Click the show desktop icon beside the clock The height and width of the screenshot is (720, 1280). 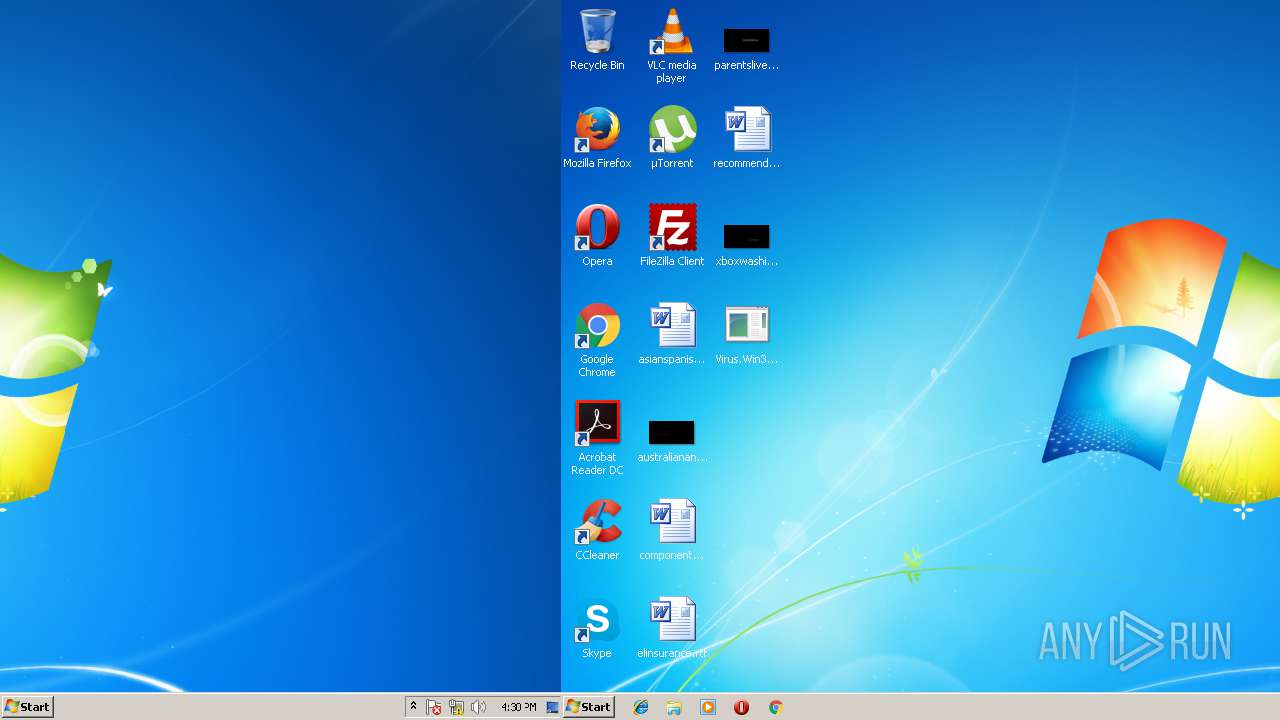(x=552, y=707)
